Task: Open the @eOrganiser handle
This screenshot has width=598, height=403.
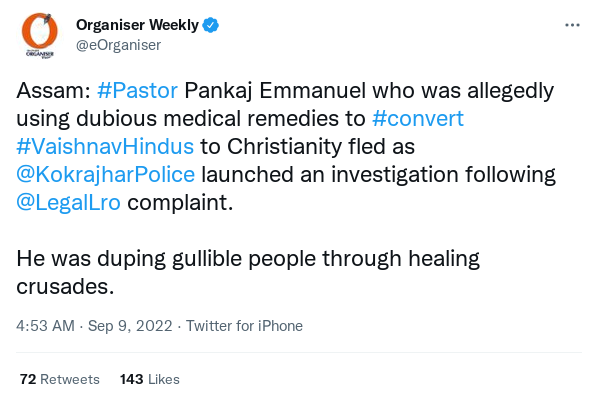Action: pos(119,45)
